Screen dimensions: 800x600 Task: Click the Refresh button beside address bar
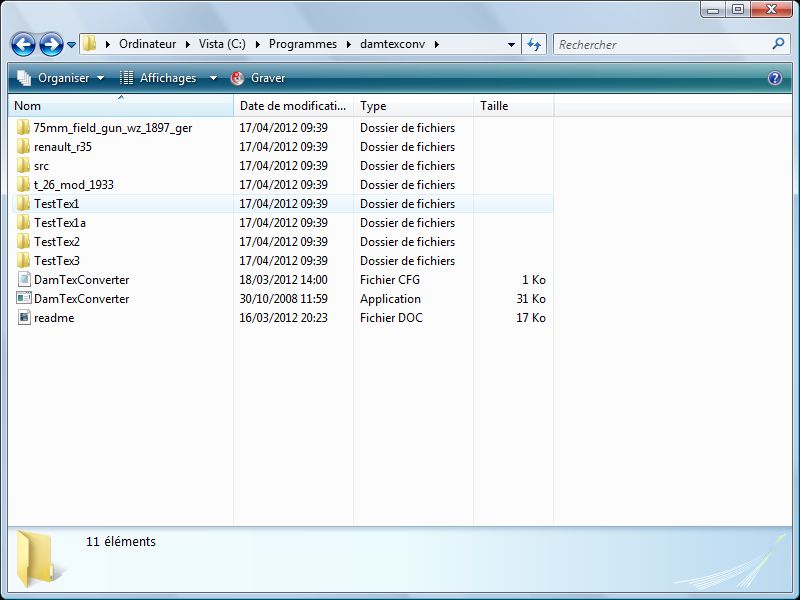click(x=534, y=44)
